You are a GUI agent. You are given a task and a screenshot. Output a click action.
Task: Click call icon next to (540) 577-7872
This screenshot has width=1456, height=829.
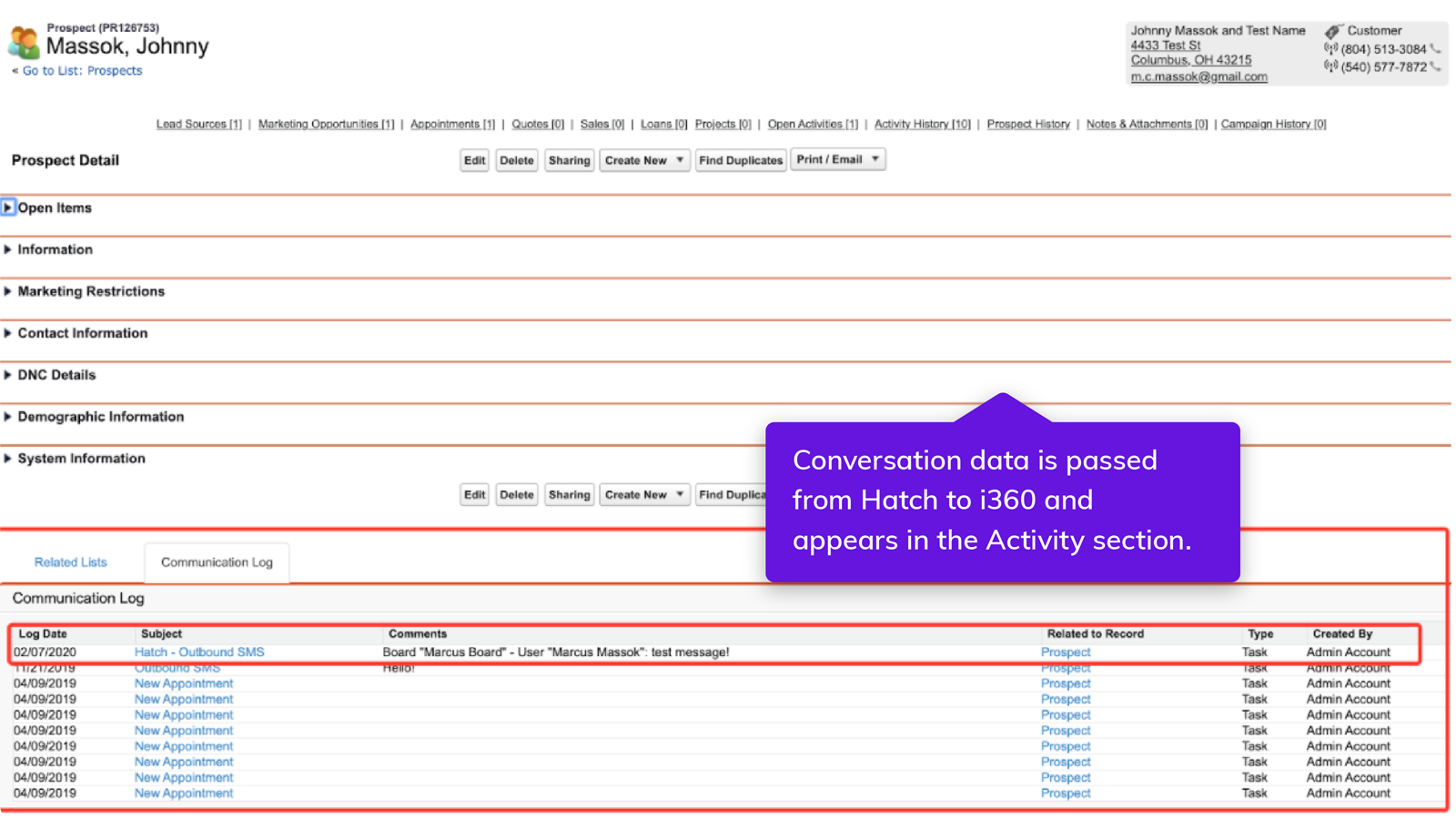click(1435, 67)
